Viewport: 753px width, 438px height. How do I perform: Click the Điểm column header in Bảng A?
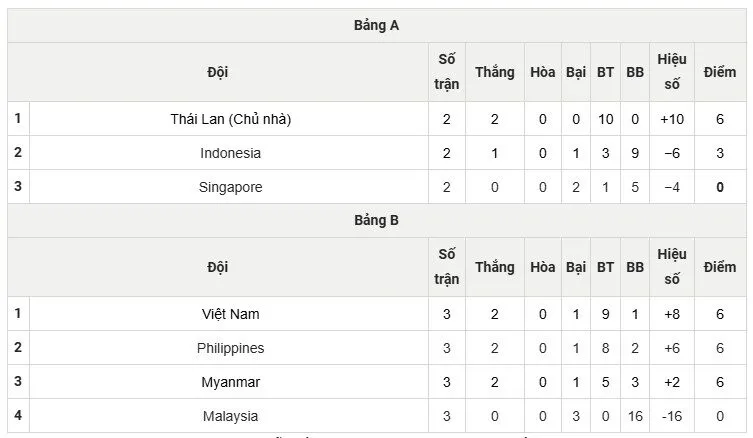[x=719, y=72]
